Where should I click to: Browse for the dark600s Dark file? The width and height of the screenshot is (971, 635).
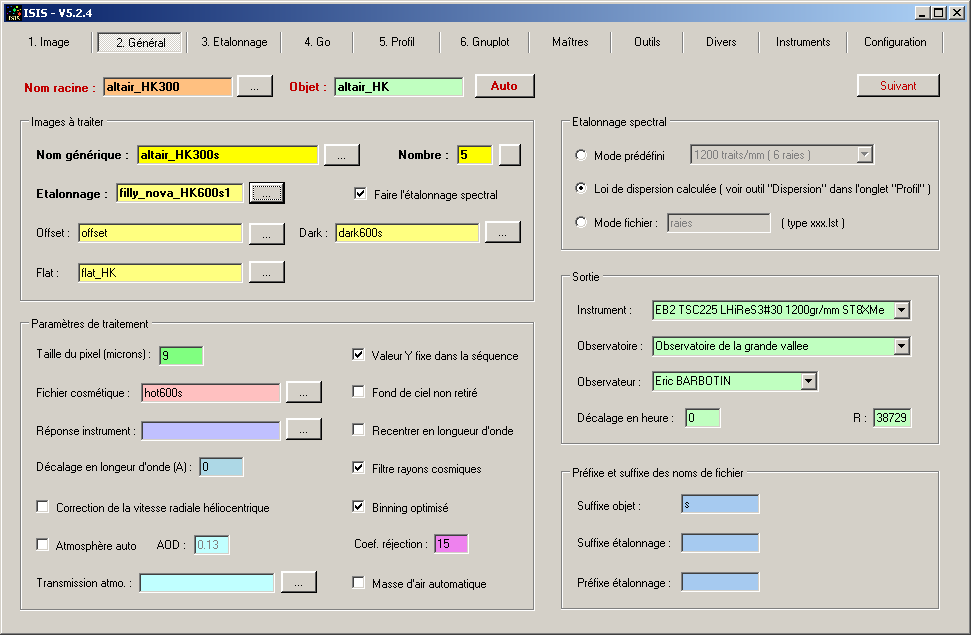click(x=503, y=231)
